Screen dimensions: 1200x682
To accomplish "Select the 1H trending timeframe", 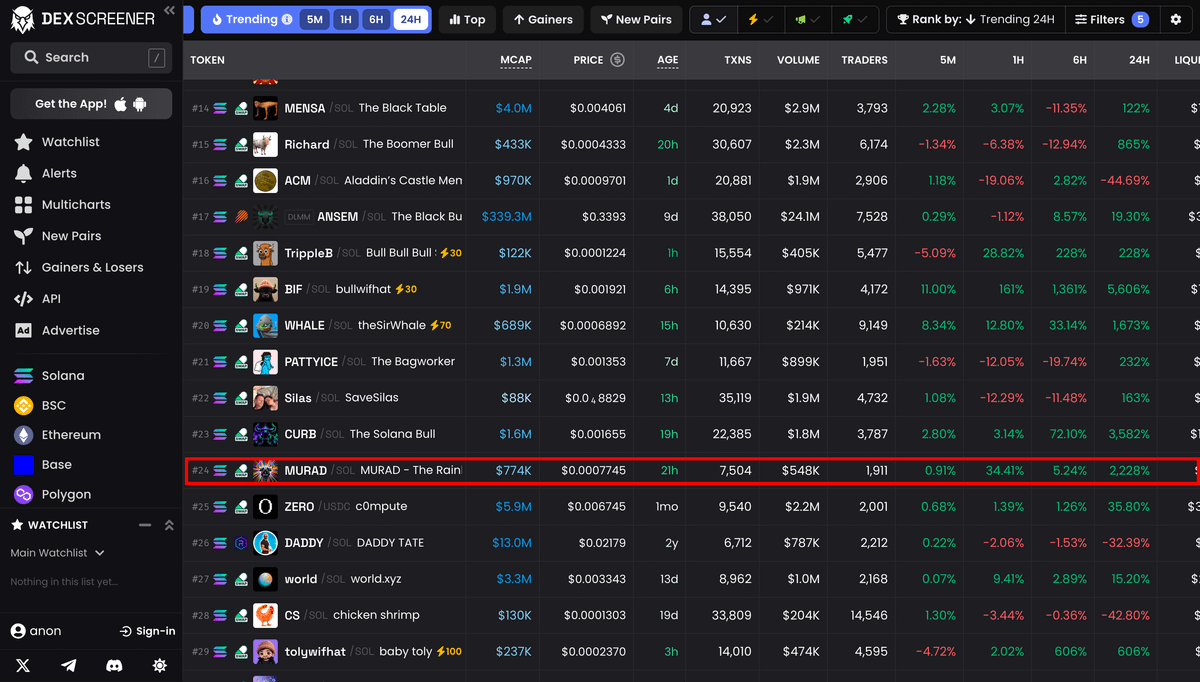I will tap(346, 19).
